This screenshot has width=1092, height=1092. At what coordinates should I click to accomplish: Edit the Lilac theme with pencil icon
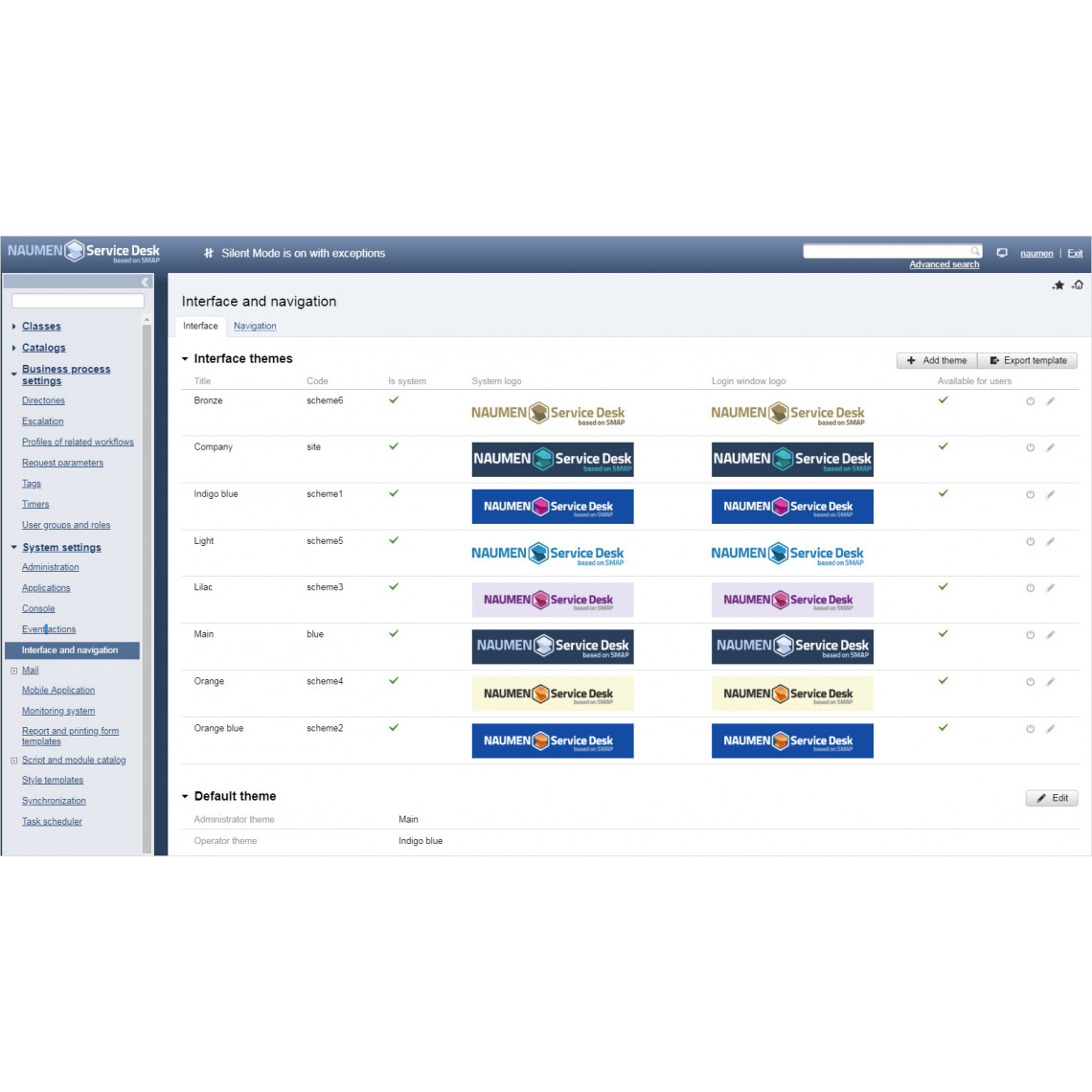(1050, 588)
